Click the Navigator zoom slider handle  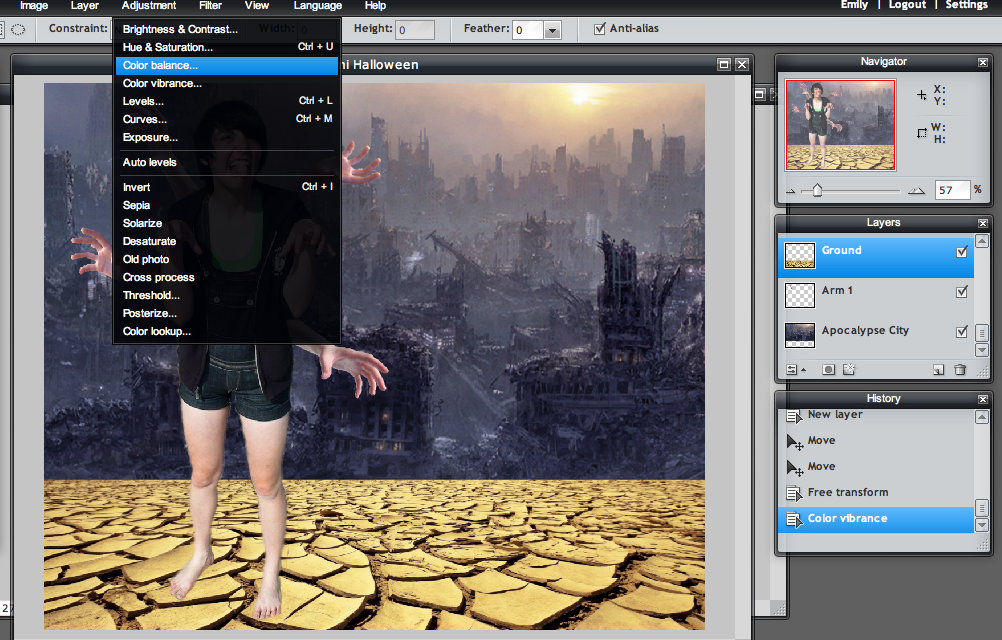coord(817,190)
